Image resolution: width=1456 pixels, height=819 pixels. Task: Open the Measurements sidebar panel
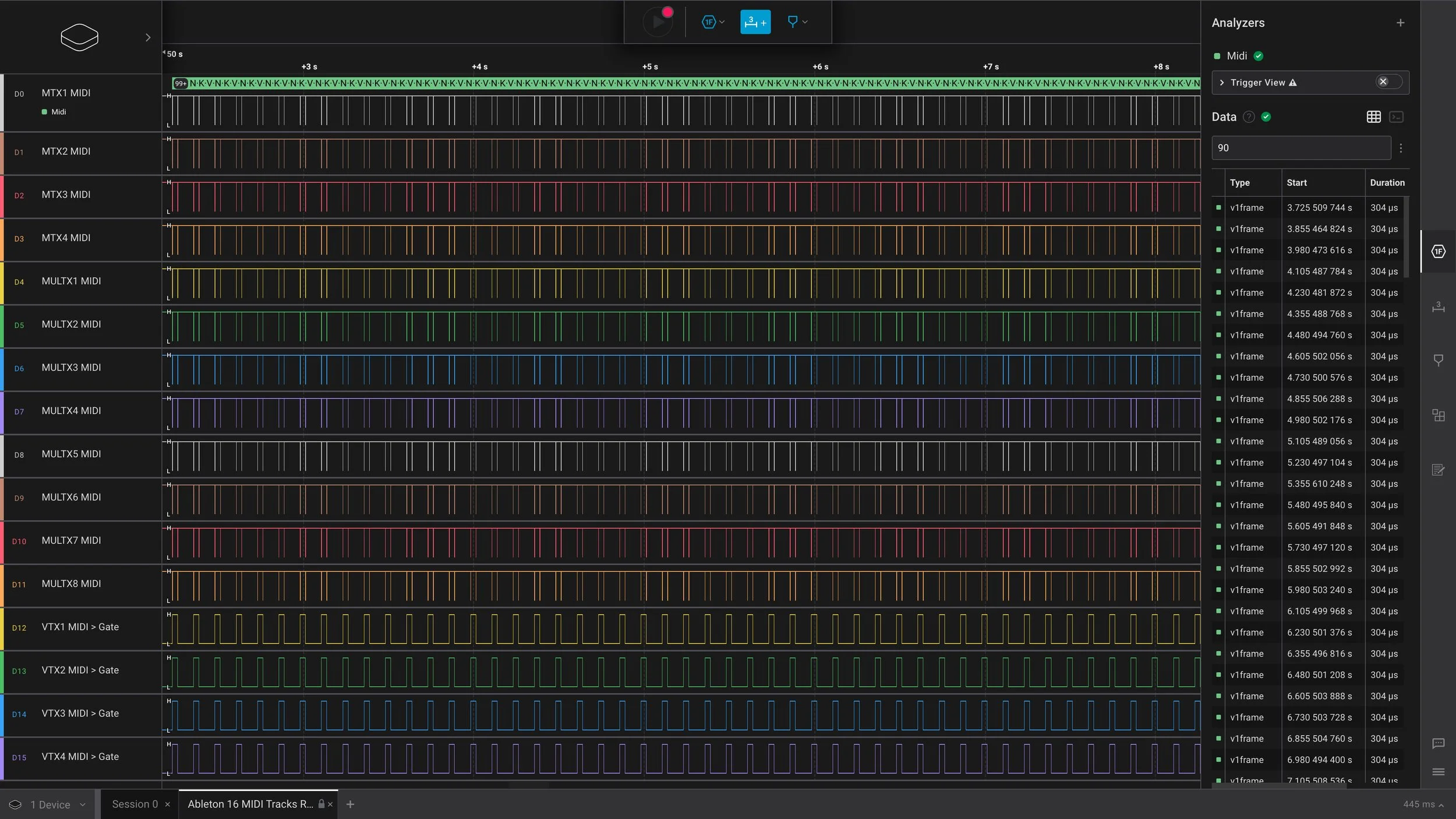pos(1438,307)
